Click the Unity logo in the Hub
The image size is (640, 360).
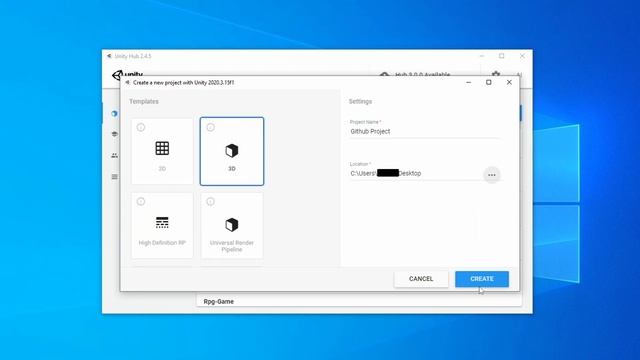(127, 74)
